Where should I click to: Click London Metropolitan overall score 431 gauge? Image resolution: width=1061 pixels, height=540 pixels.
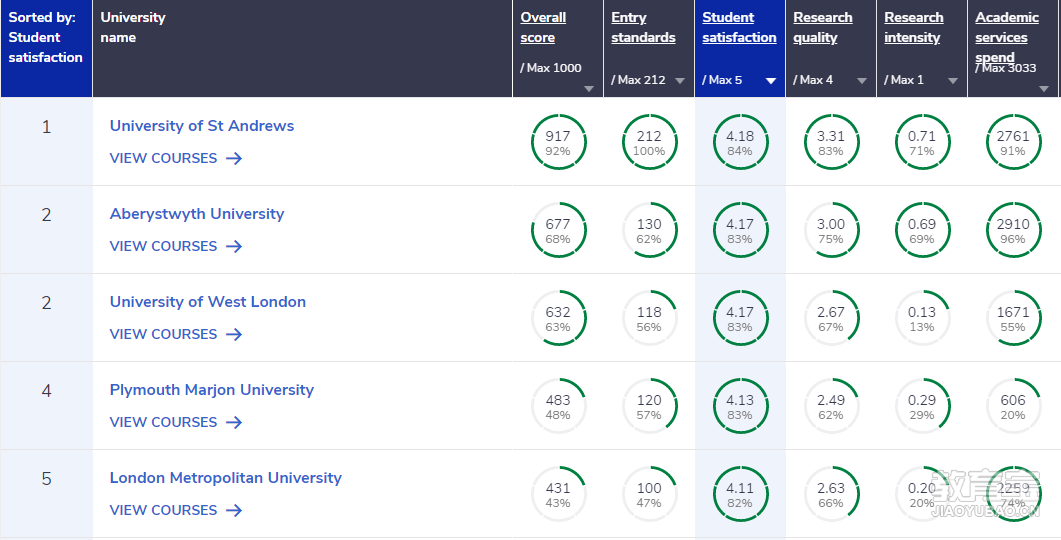click(x=558, y=494)
